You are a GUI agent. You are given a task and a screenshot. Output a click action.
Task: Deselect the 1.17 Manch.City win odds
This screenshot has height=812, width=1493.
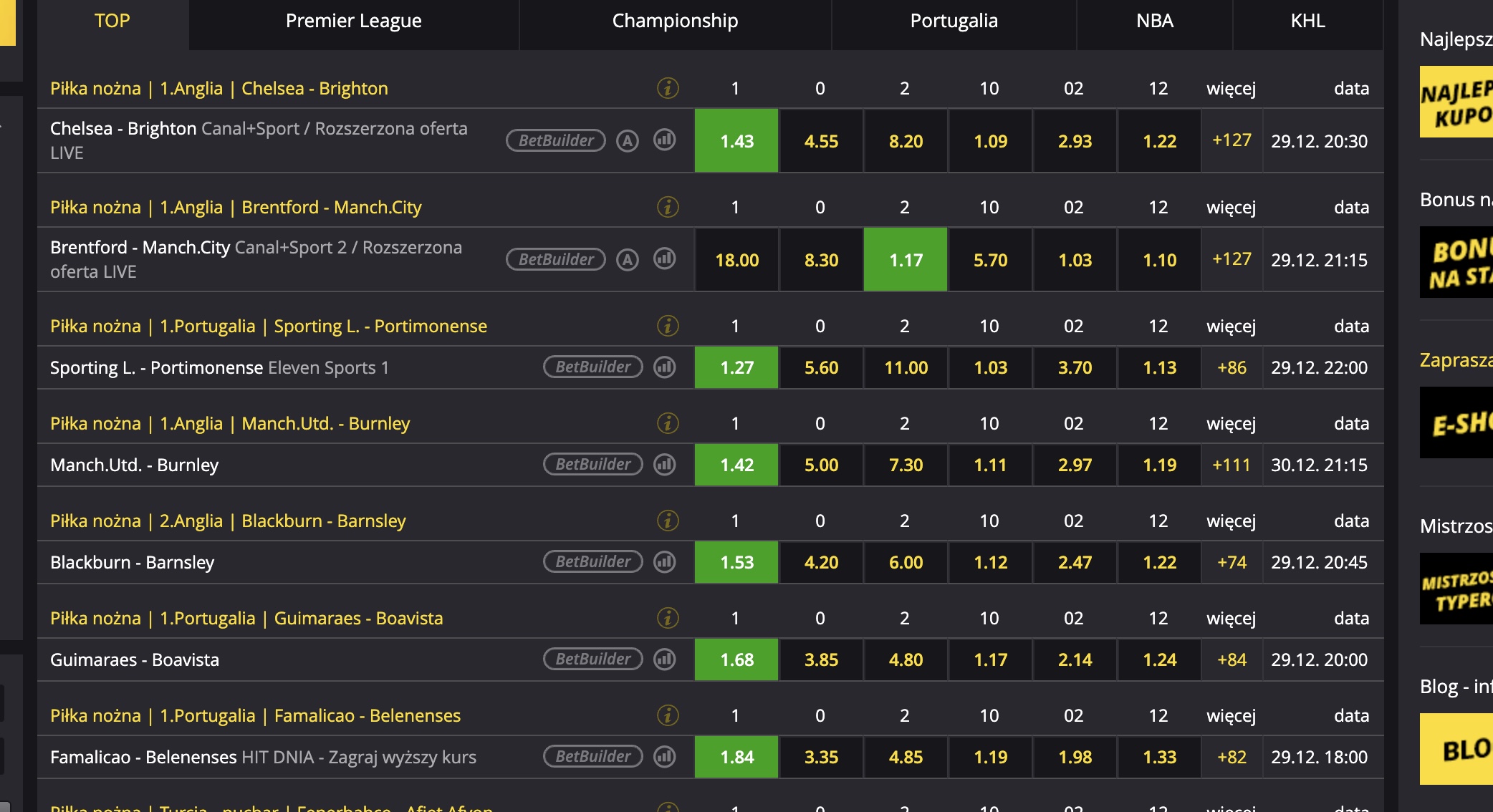pos(906,259)
